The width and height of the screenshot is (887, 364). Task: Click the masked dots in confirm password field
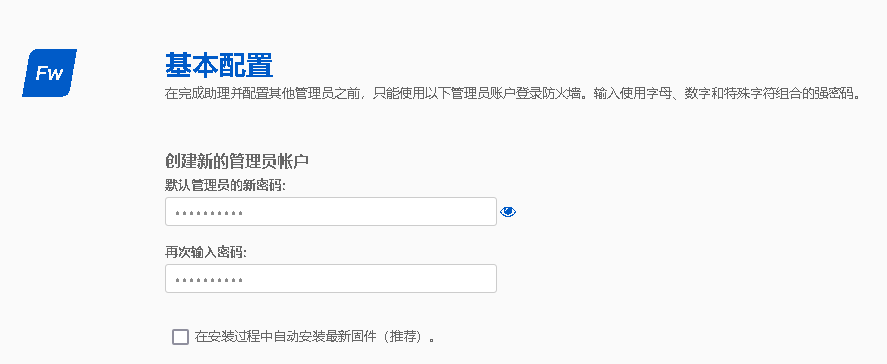[209, 280]
